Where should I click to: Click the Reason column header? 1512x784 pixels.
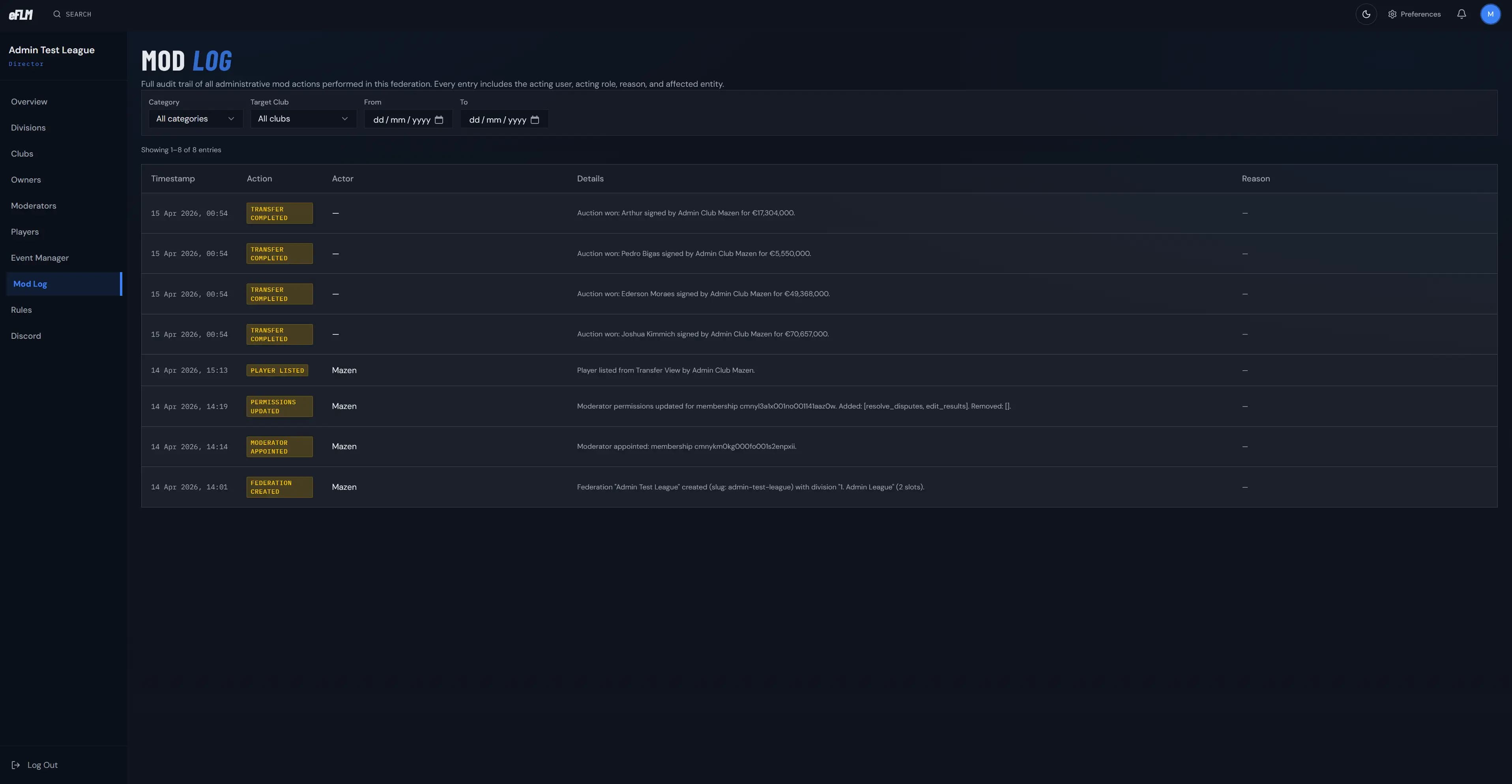coord(1256,178)
